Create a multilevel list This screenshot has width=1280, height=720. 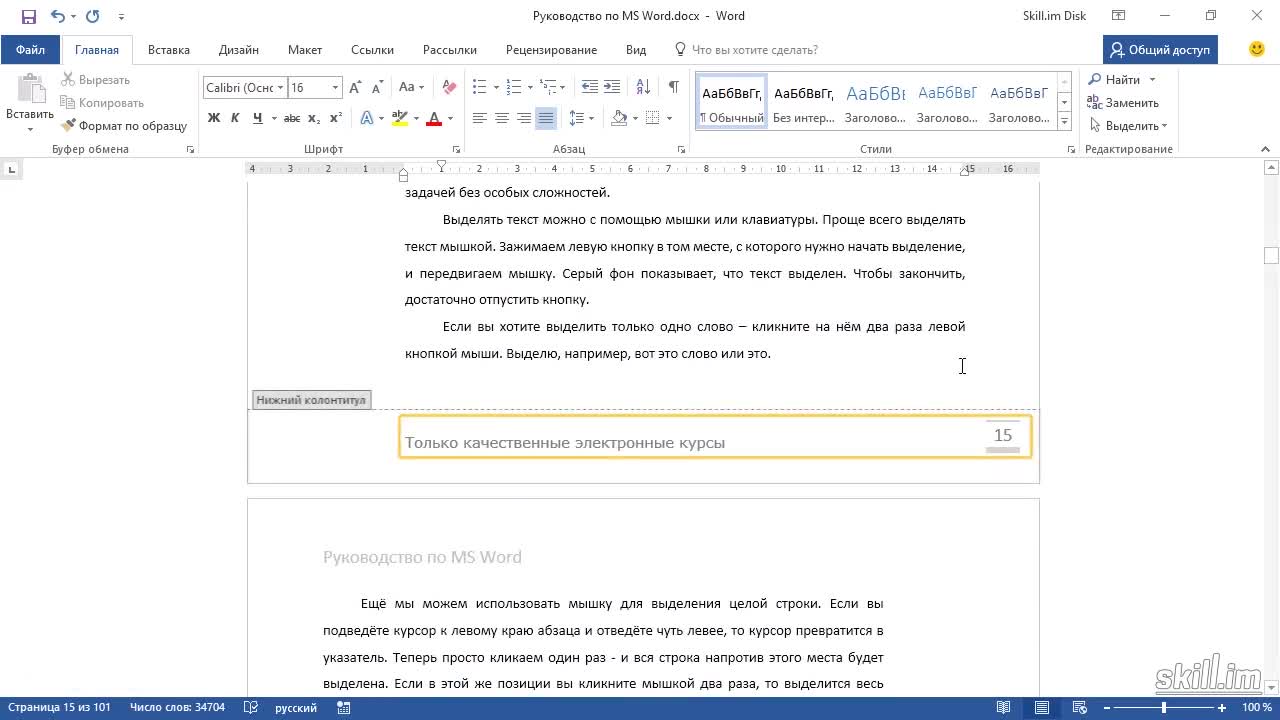(549, 88)
